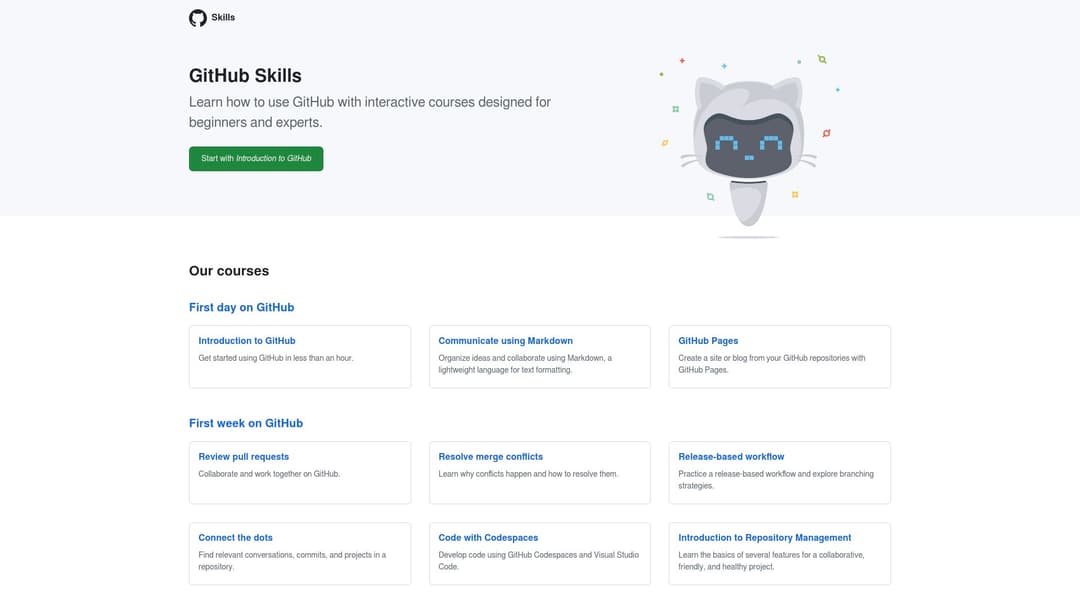
Task: Click Start with Introduction to GitHub button
Action: pyautogui.click(x=256, y=158)
